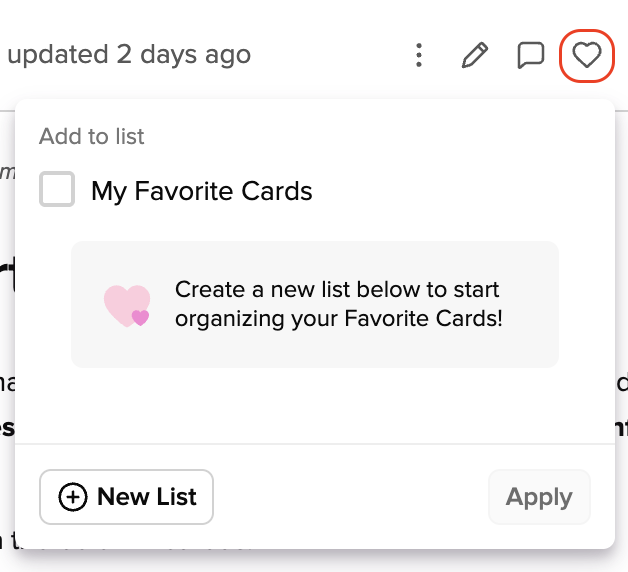Click the word 'Cards' in list name
This screenshot has width=628, height=572.
pyautogui.click(x=277, y=191)
